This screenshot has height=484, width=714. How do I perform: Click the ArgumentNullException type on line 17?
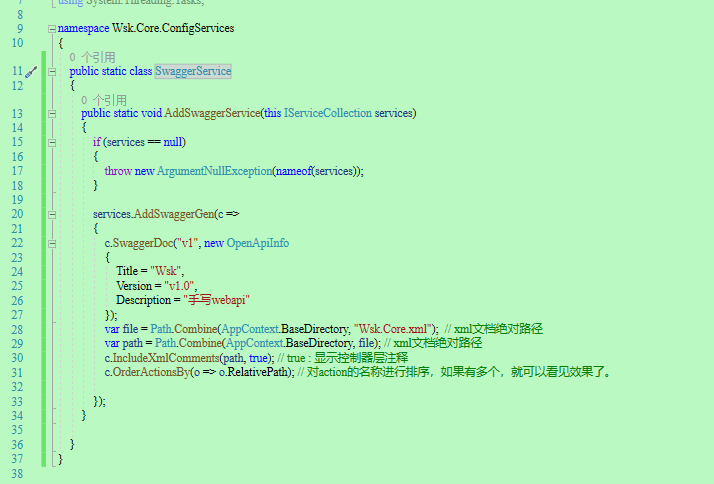(215, 171)
